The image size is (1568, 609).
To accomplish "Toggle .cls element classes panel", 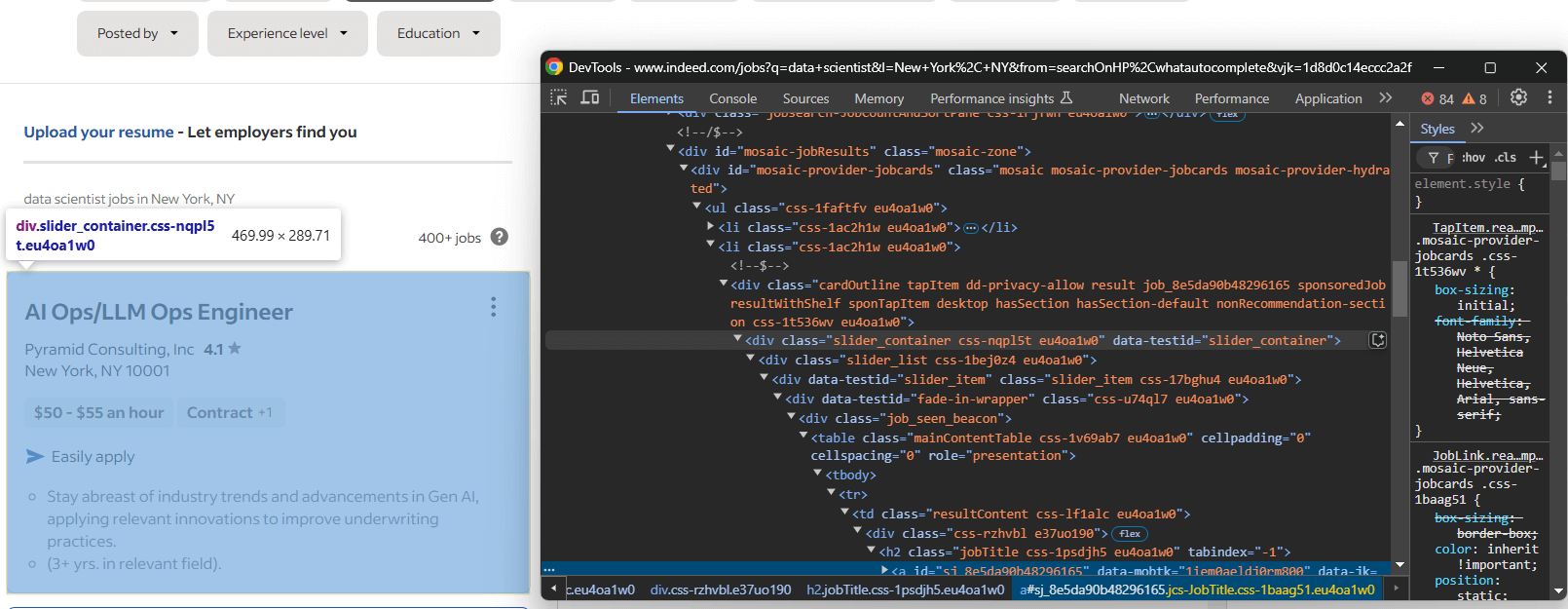I will [x=1506, y=157].
